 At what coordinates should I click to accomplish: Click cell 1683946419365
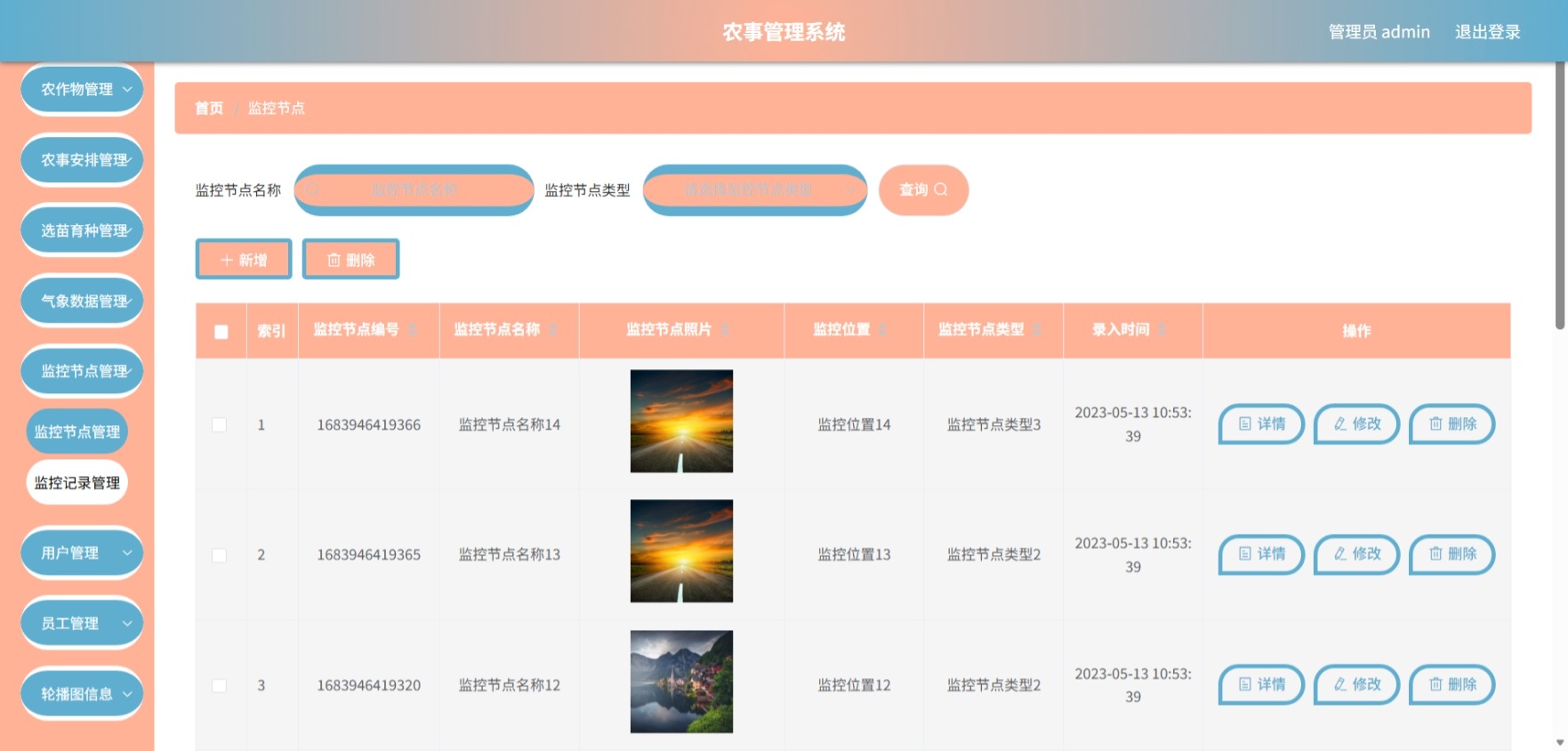(368, 554)
